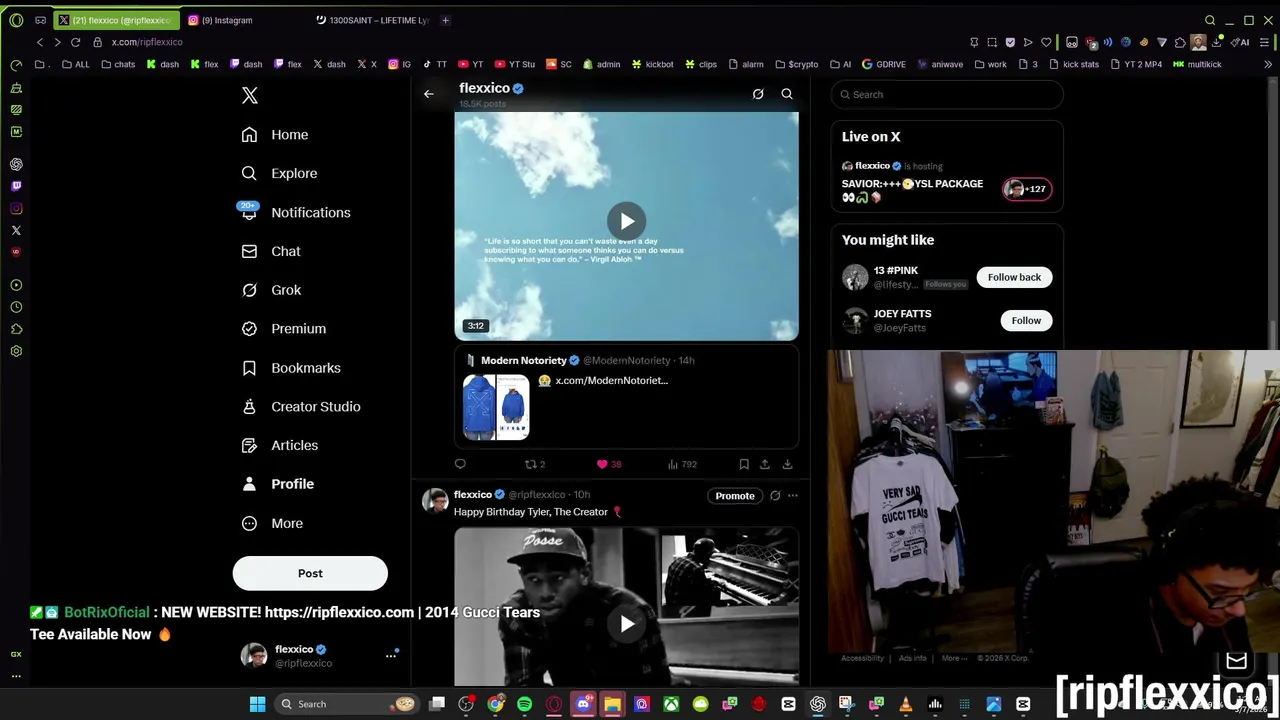Open the browser downloads icon
The height and width of the screenshot is (720, 1280).
(x=1218, y=42)
